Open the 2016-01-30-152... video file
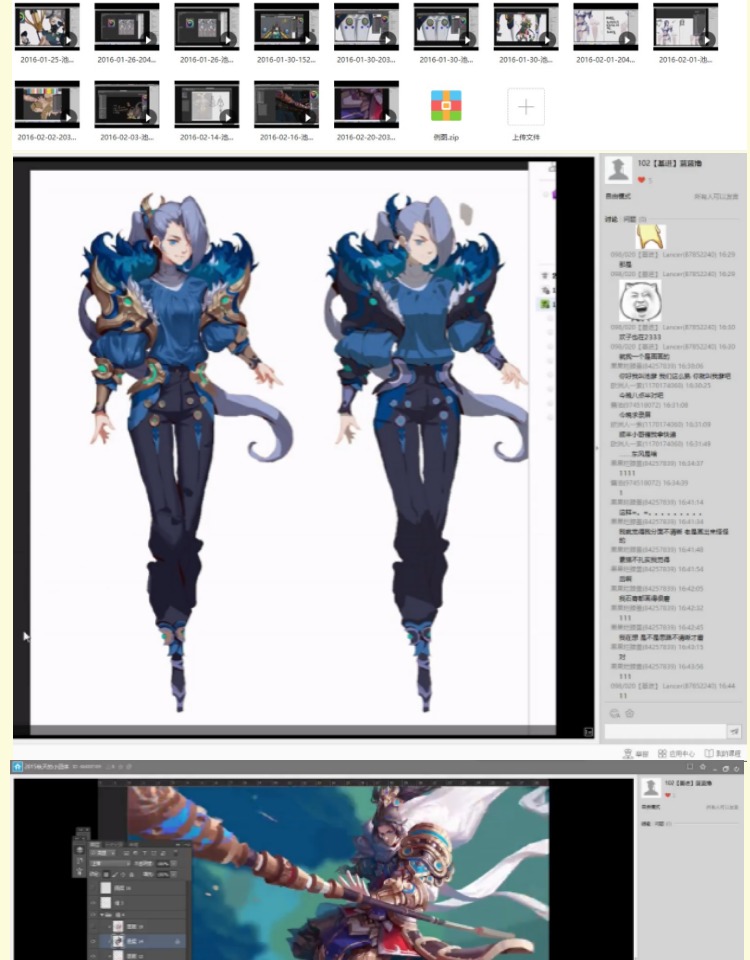750x960 pixels. (x=287, y=26)
